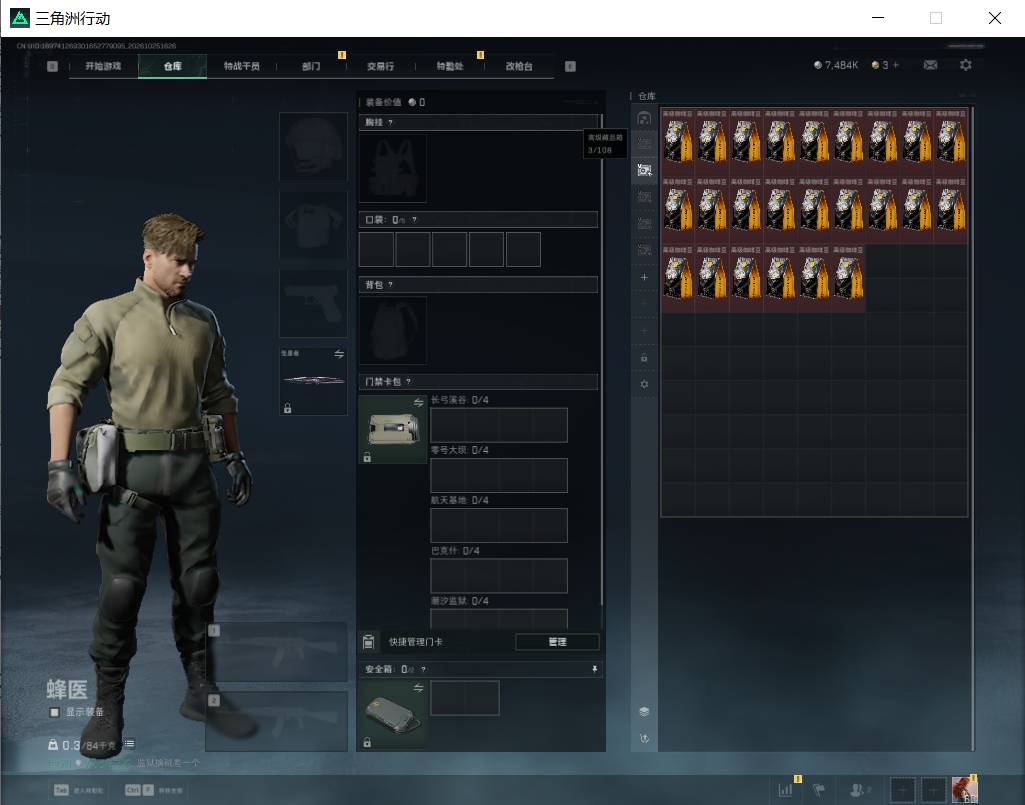Show help for 安全箱 capacity
This screenshot has width=1025, height=805.
(x=424, y=669)
